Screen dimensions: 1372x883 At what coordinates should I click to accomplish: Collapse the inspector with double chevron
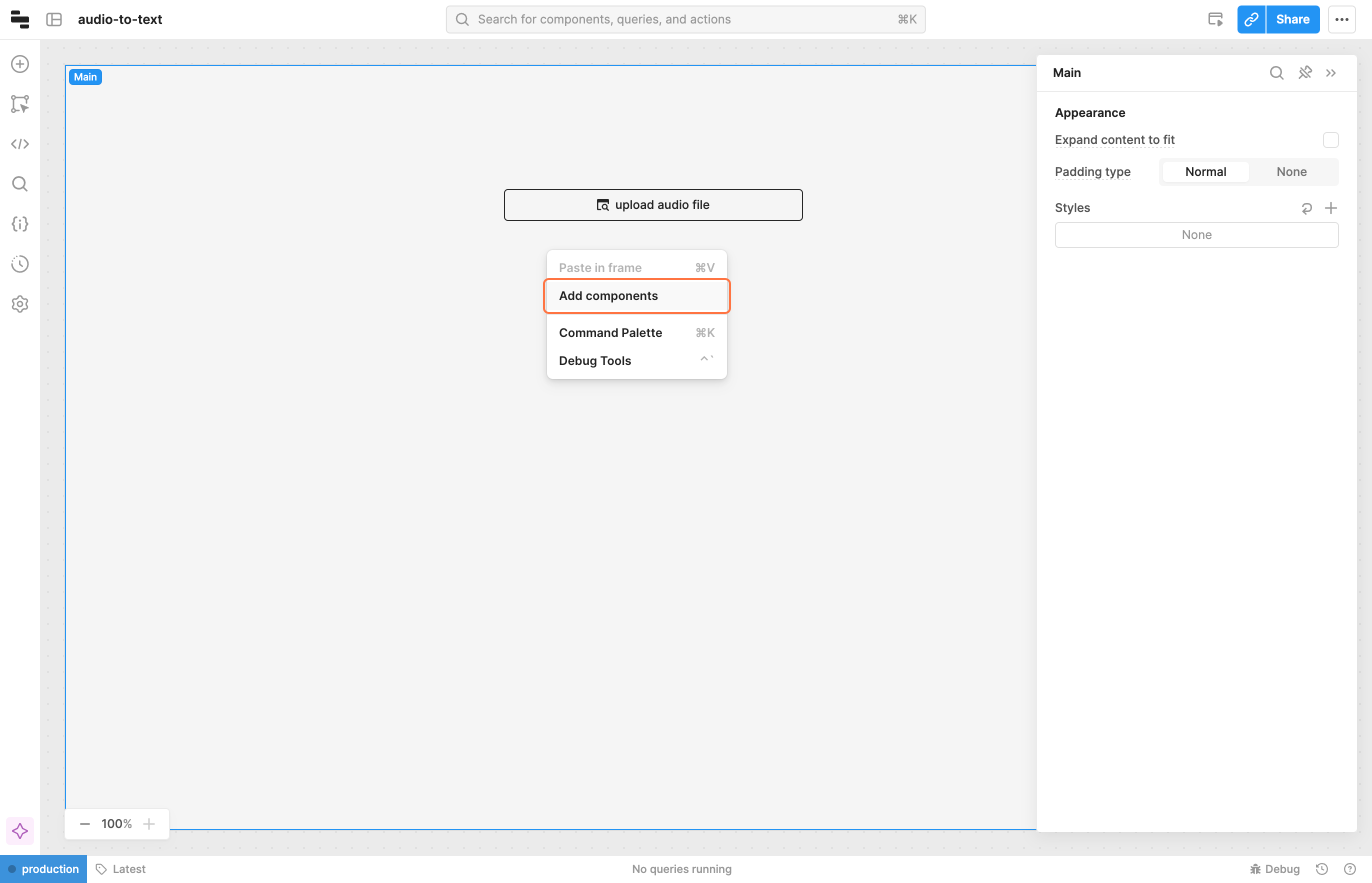click(1330, 73)
